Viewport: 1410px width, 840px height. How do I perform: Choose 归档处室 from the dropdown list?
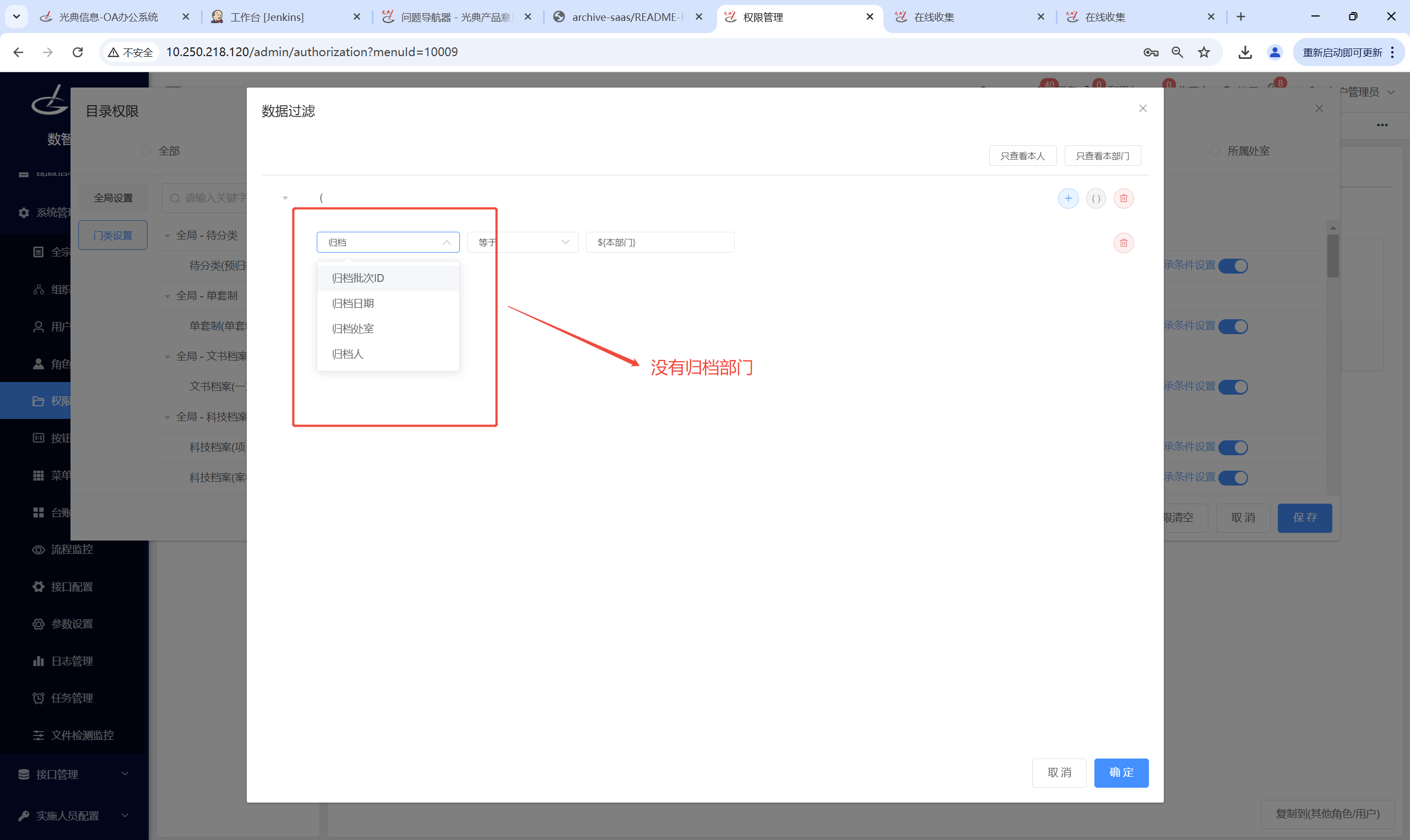[388, 329]
